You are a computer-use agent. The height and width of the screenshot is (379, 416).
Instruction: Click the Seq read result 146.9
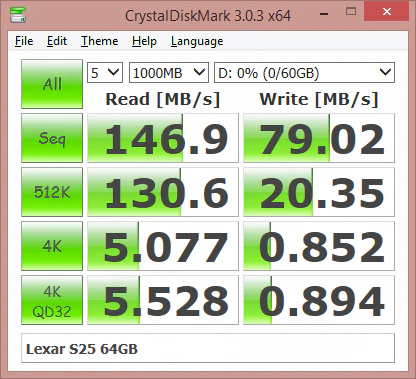pyautogui.click(x=163, y=138)
